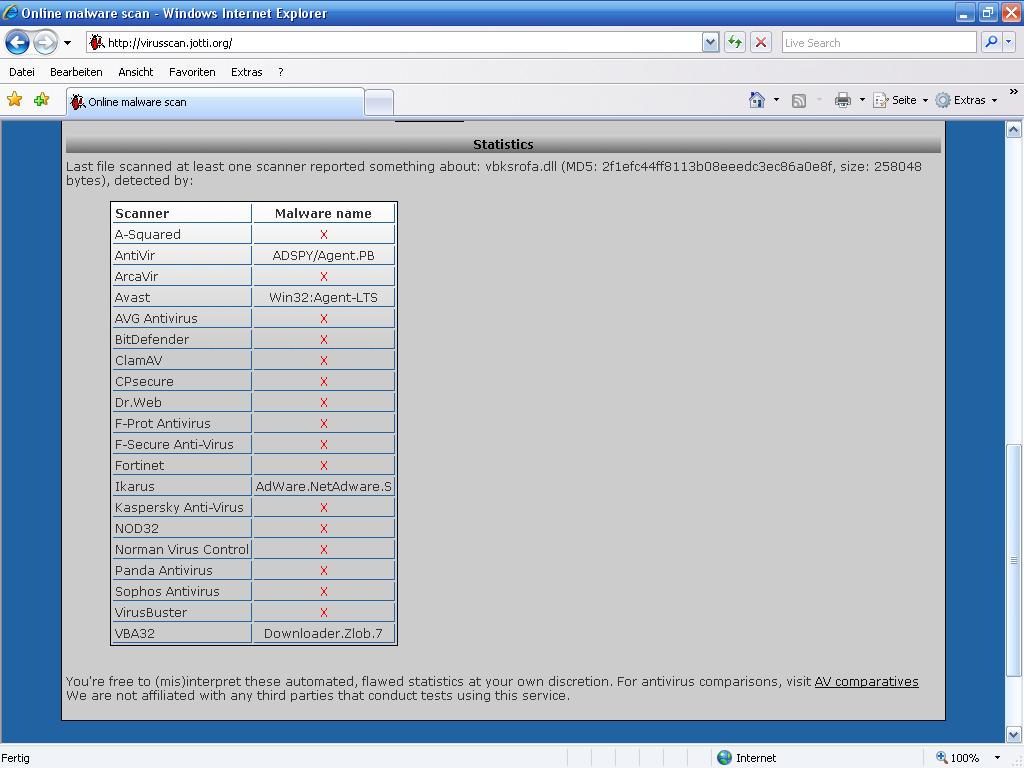
Task: Click the Fertig status bar text
Action: point(15,758)
